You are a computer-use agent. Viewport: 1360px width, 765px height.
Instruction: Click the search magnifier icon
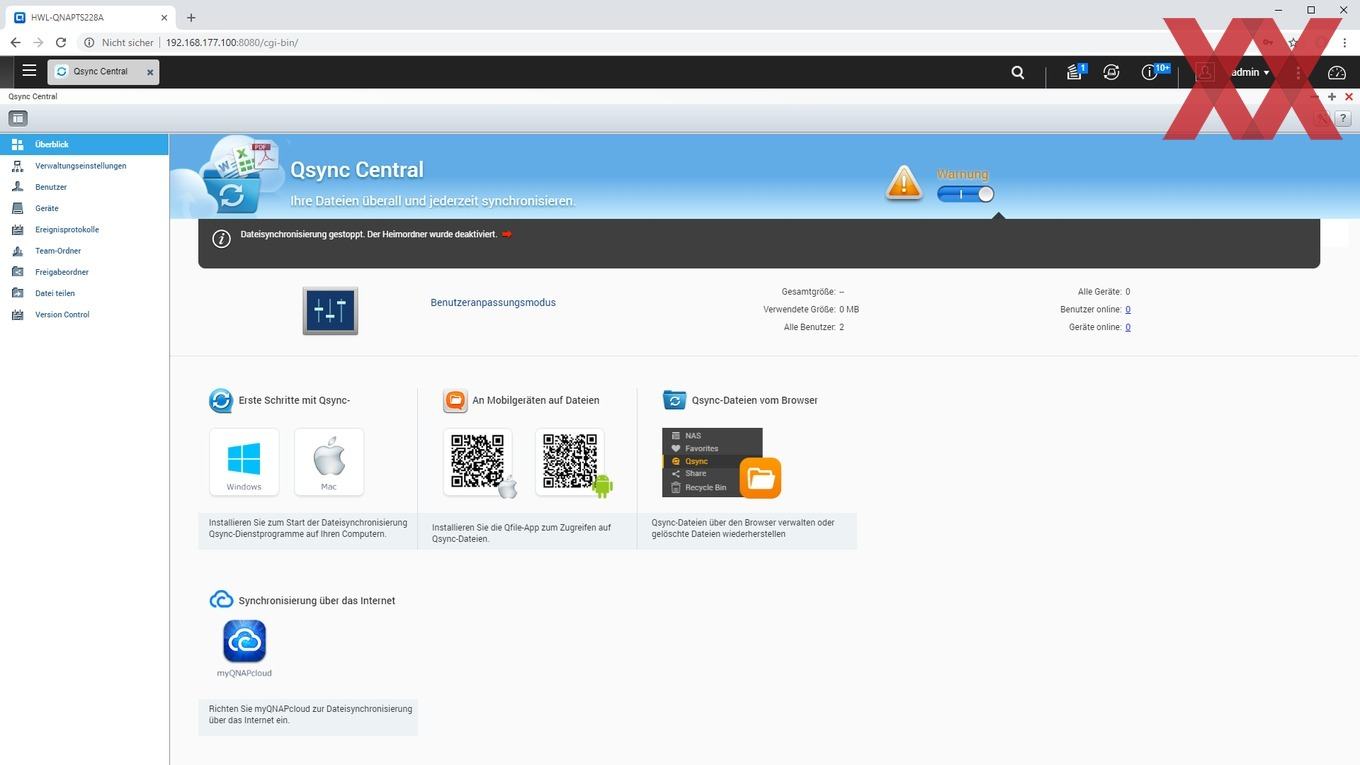pyautogui.click(x=1018, y=72)
